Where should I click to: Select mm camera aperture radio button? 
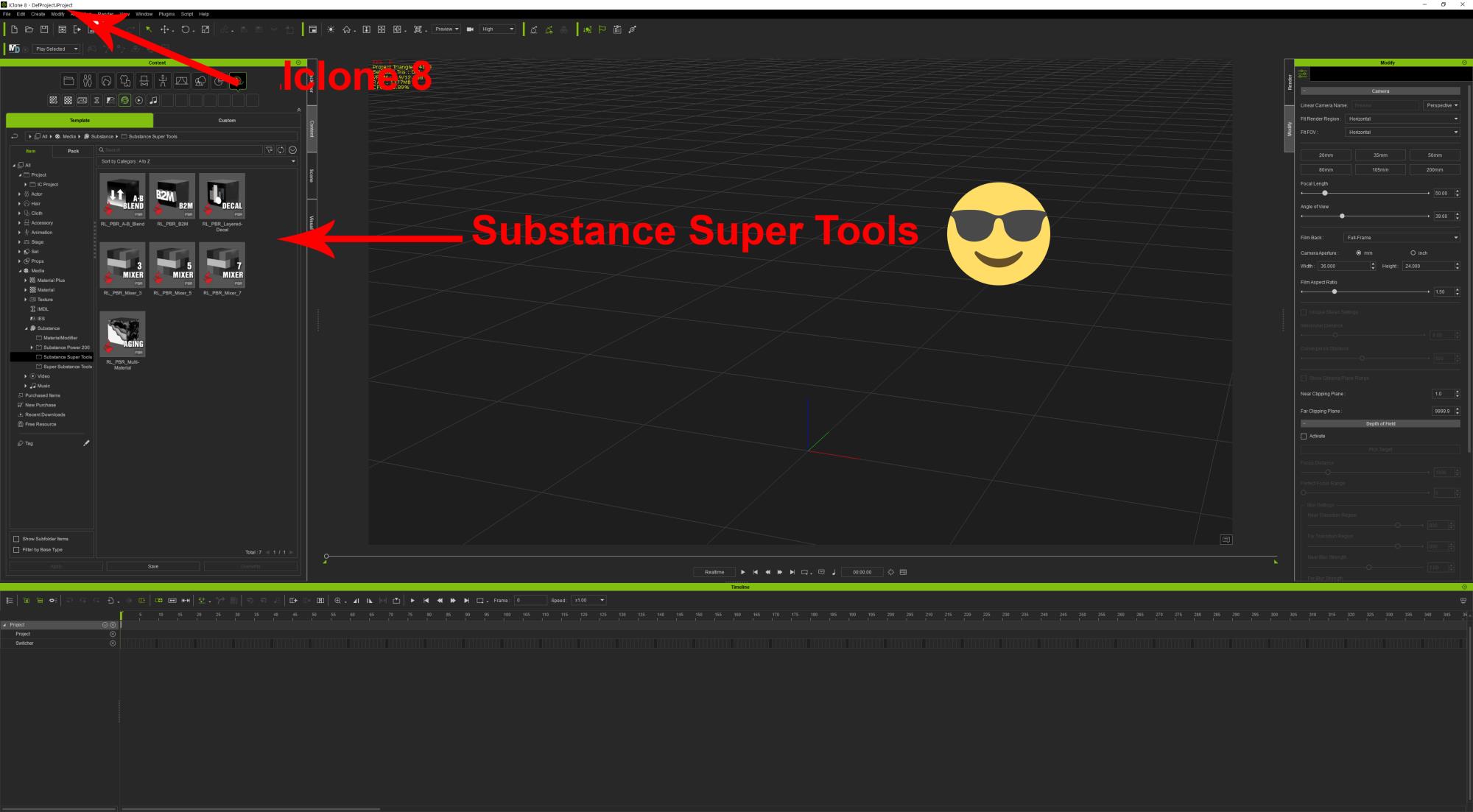pyautogui.click(x=1359, y=253)
